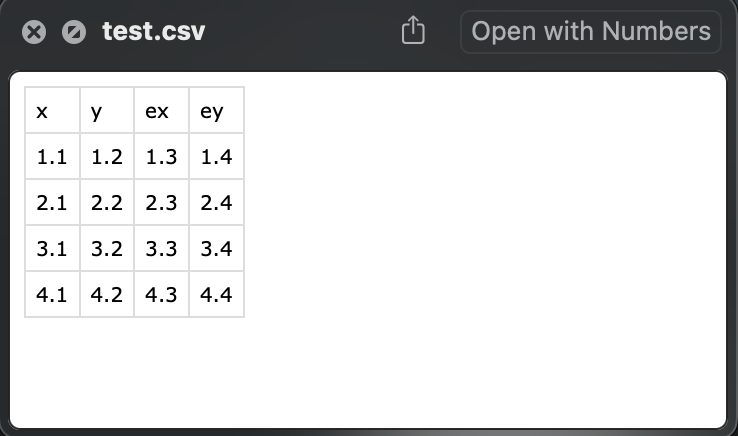Image resolution: width=738 pixels, height=436 pixels.
Task: Click the cell containing 1.4
Action: pos(217,156)
